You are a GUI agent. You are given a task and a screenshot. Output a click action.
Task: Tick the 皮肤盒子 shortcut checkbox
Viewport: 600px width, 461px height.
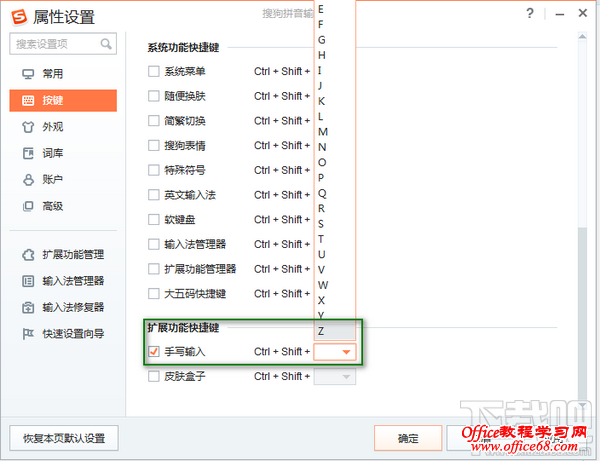click(154, 376)
